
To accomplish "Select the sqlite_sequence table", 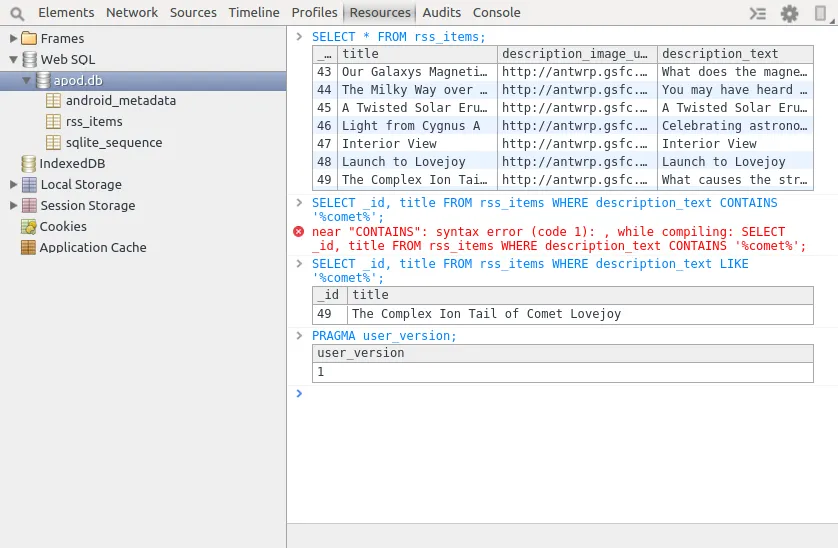I will click(x=113, y=142).
